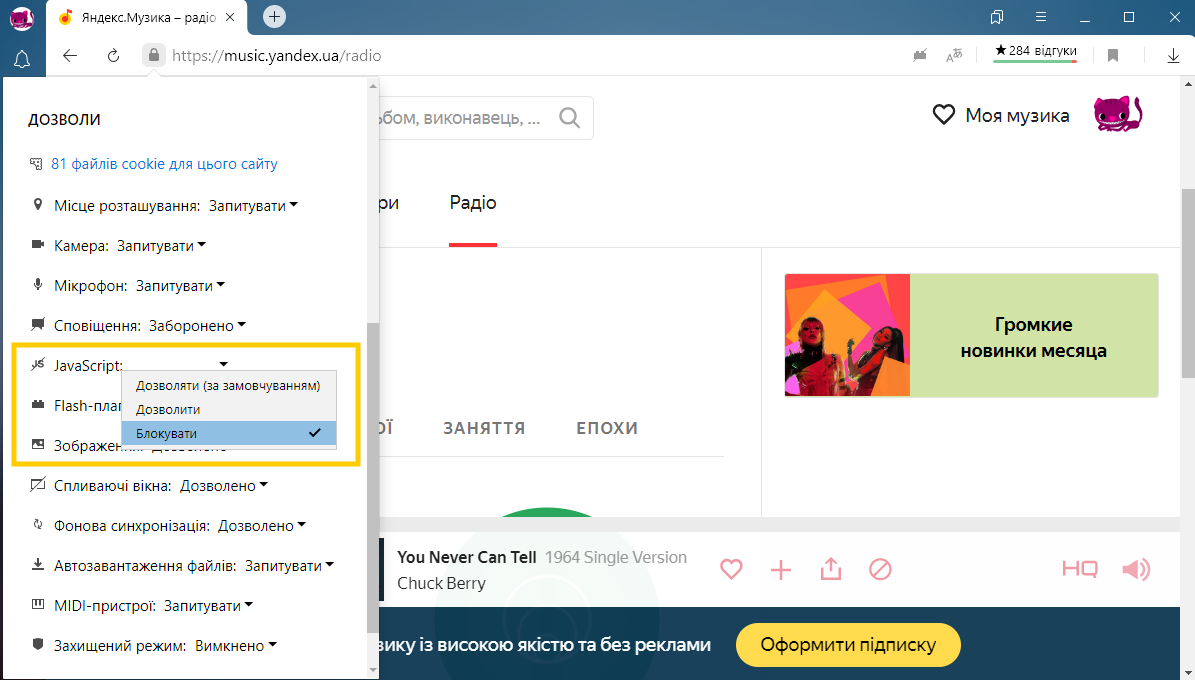Open the MIDI-пристрої dropdown
Screen dimensions: 1195x680
[208, 606]
